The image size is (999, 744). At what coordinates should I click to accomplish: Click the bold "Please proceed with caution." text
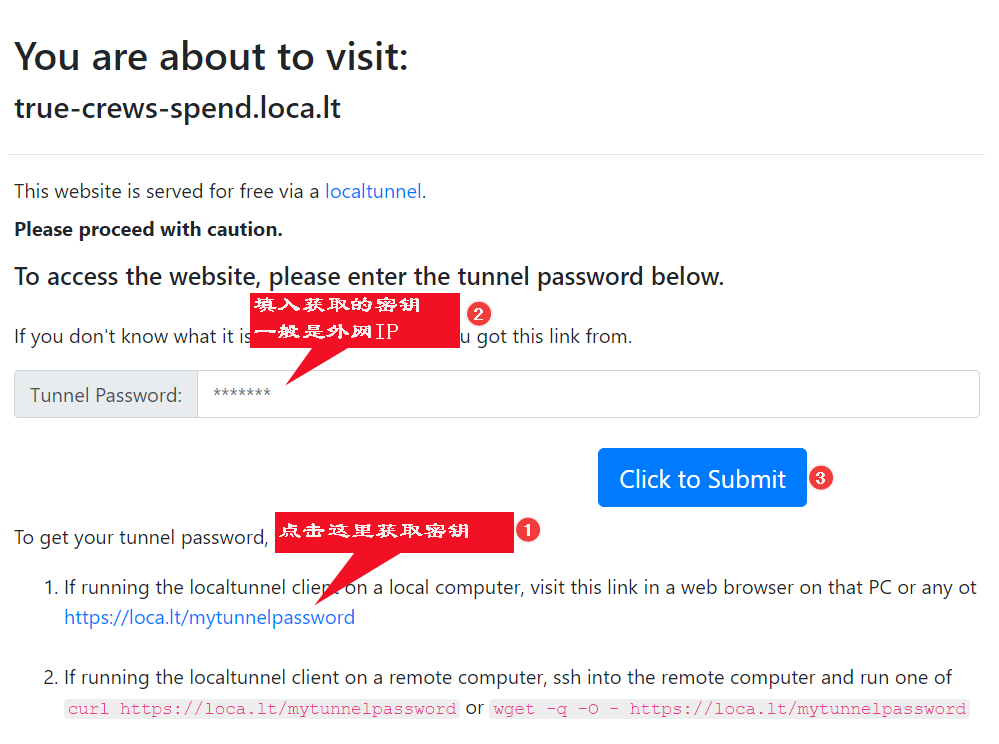(x=148, y=229)
